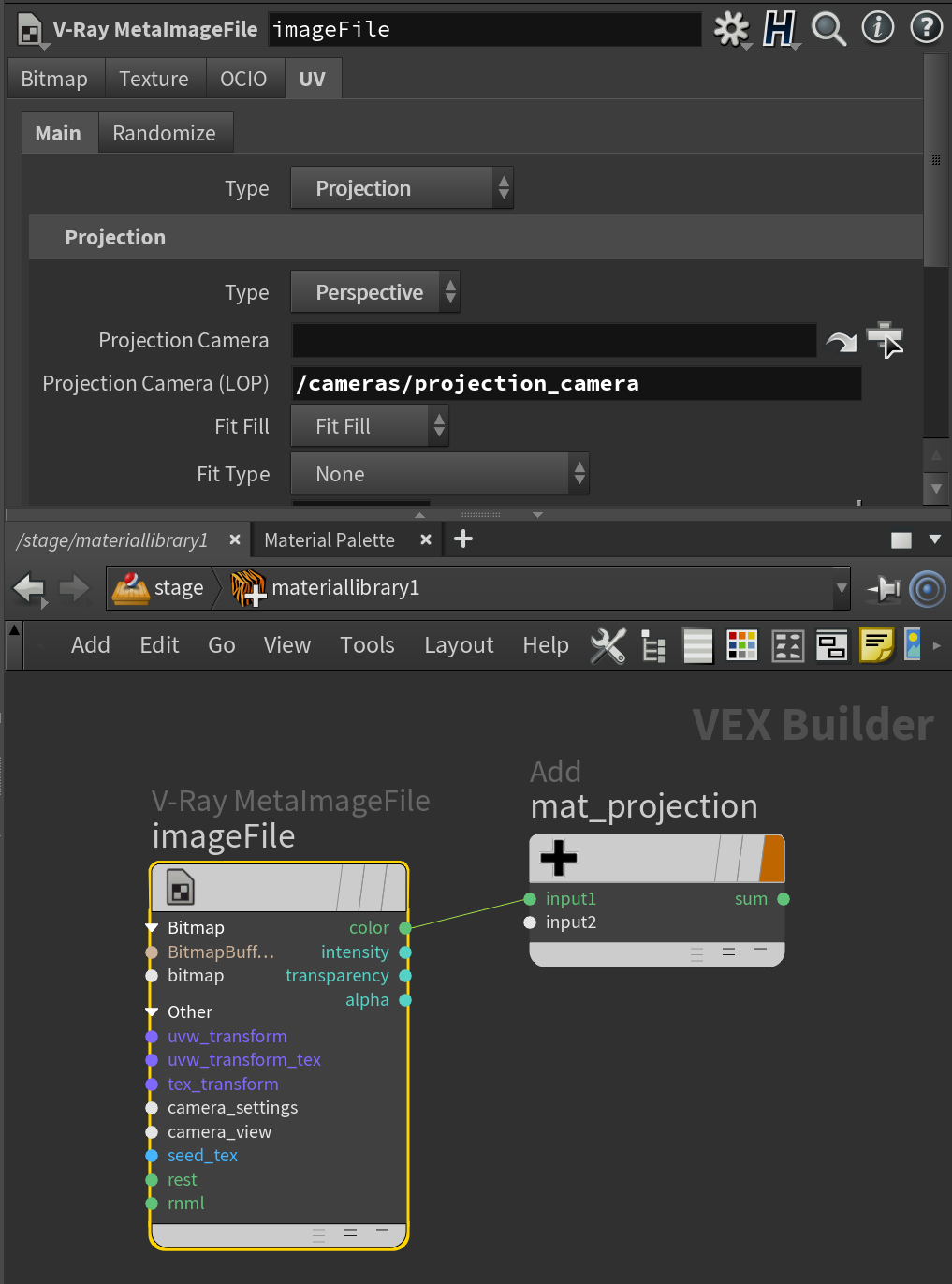Click the plus icon on mat_projection node
The width and height of the screenshot is (952, 1284).
559,858
